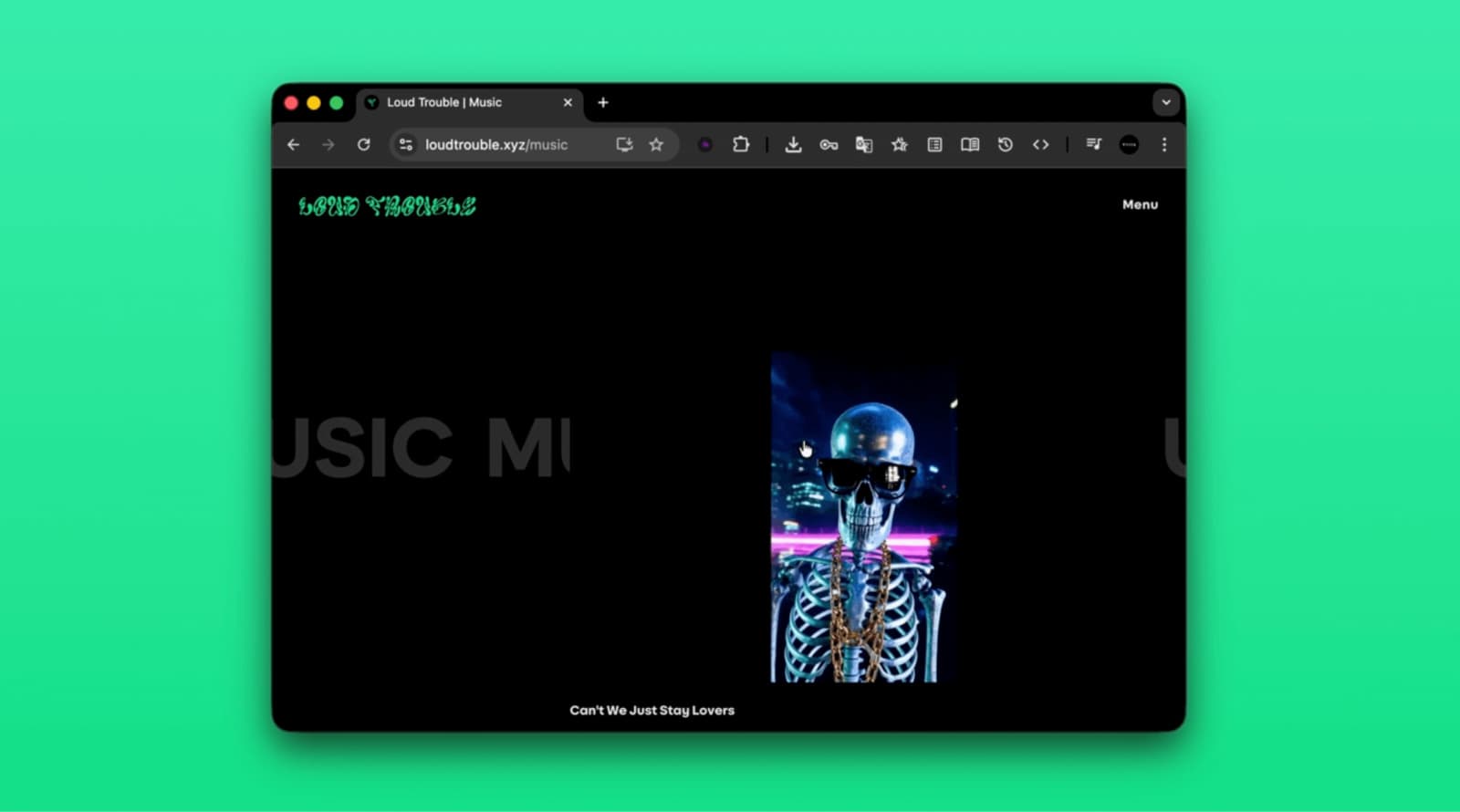Image resolution: width=1460 pixels, height=812 pixels.
Task: Open the Extensions puzzle icon
Action: tap(741, 144)
